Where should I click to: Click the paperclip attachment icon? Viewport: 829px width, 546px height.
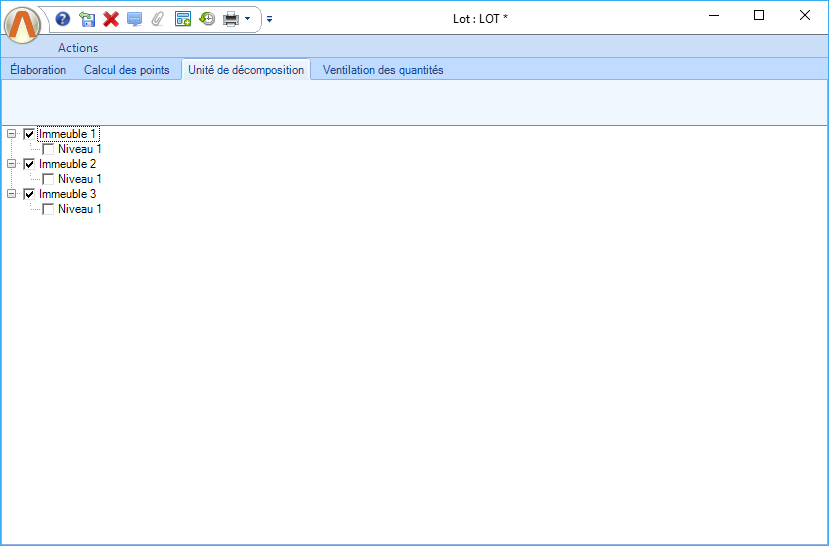[158, 18]
